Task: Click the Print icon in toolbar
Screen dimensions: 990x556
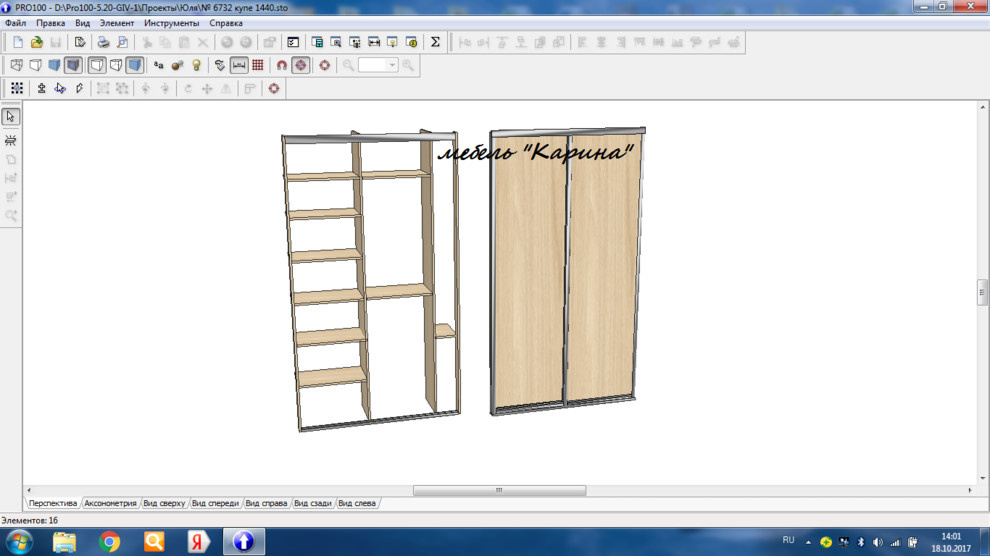Action: tap(103, 42)
